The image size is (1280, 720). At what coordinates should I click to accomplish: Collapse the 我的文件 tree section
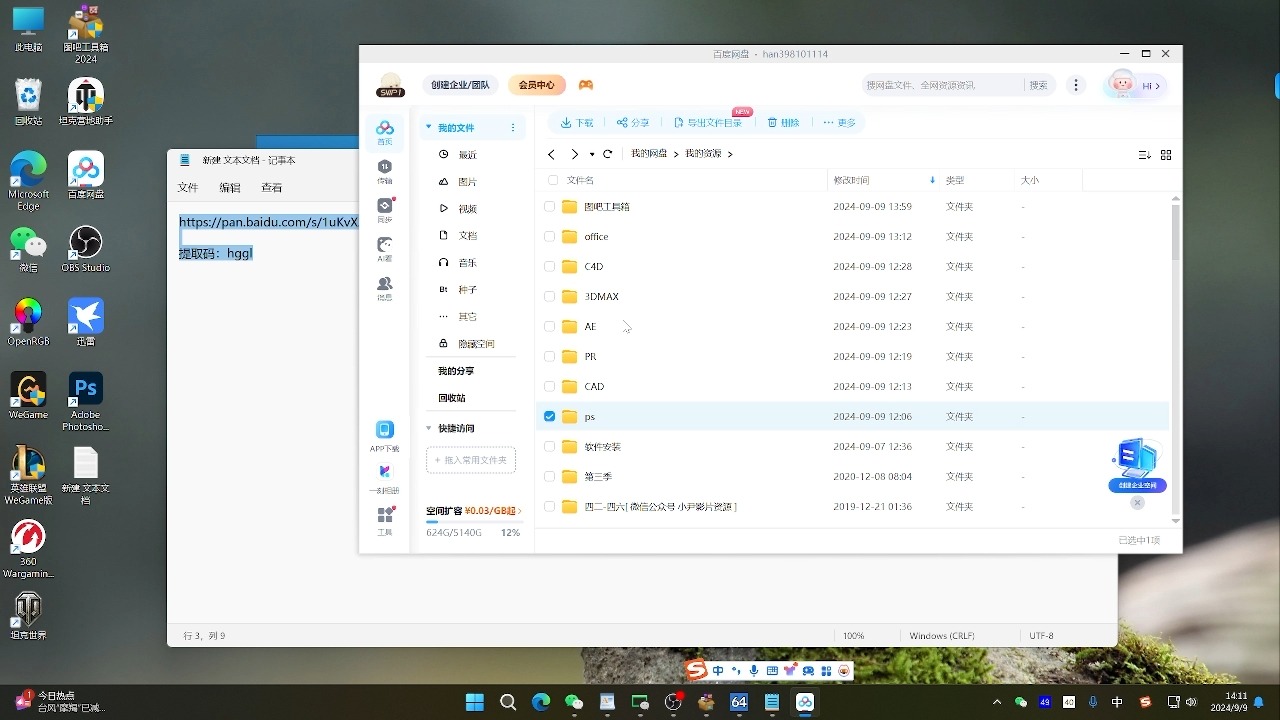429,128
